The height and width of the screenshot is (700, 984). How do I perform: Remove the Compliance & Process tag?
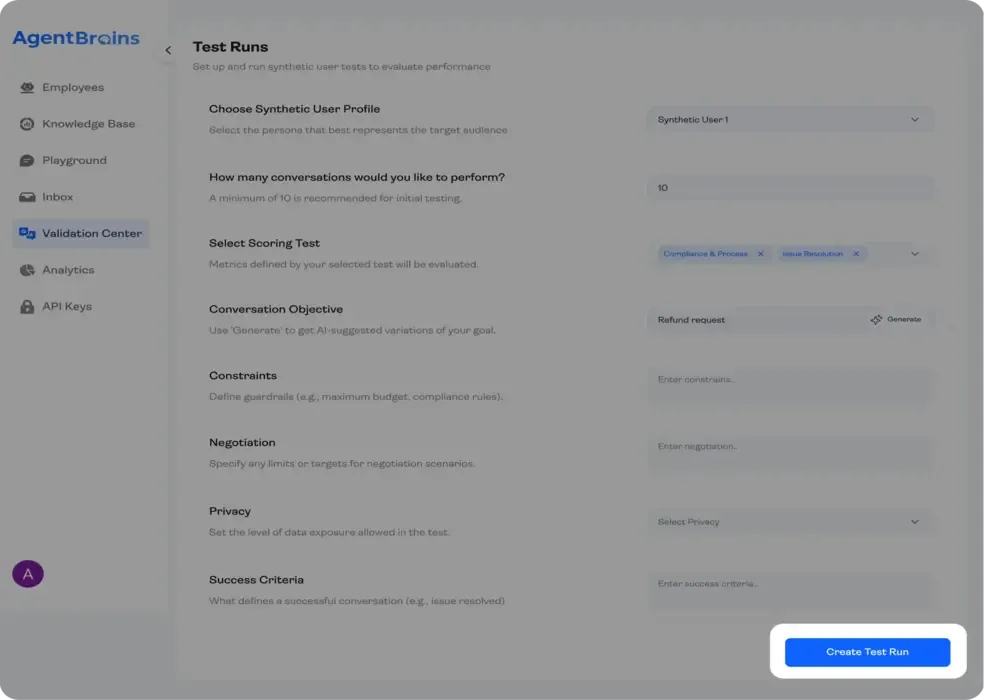760,254
